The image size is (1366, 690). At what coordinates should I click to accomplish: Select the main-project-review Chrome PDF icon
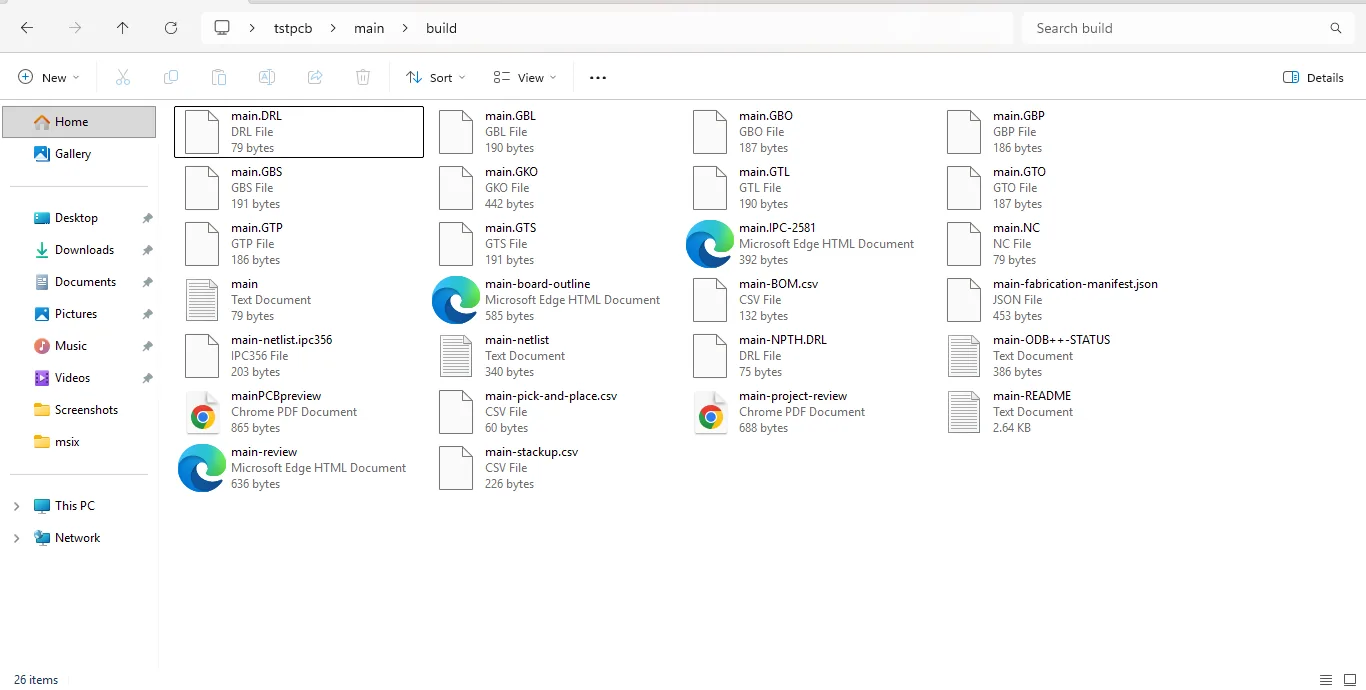point(710,412)
